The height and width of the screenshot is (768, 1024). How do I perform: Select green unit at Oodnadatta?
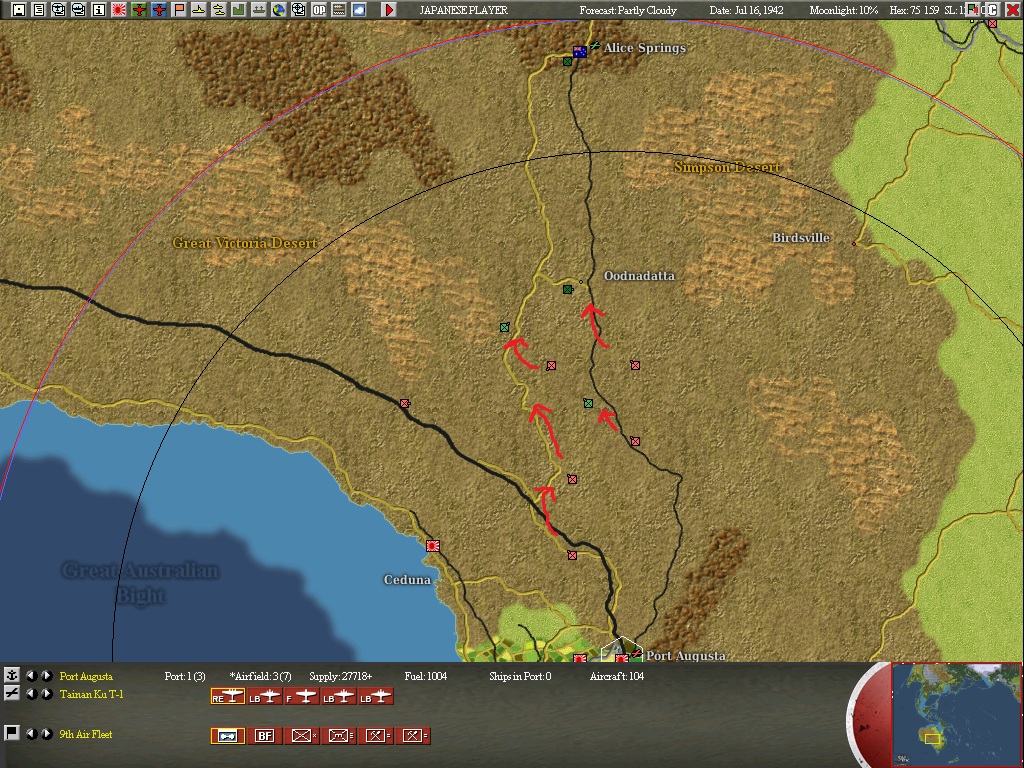(x=568, y=289)
